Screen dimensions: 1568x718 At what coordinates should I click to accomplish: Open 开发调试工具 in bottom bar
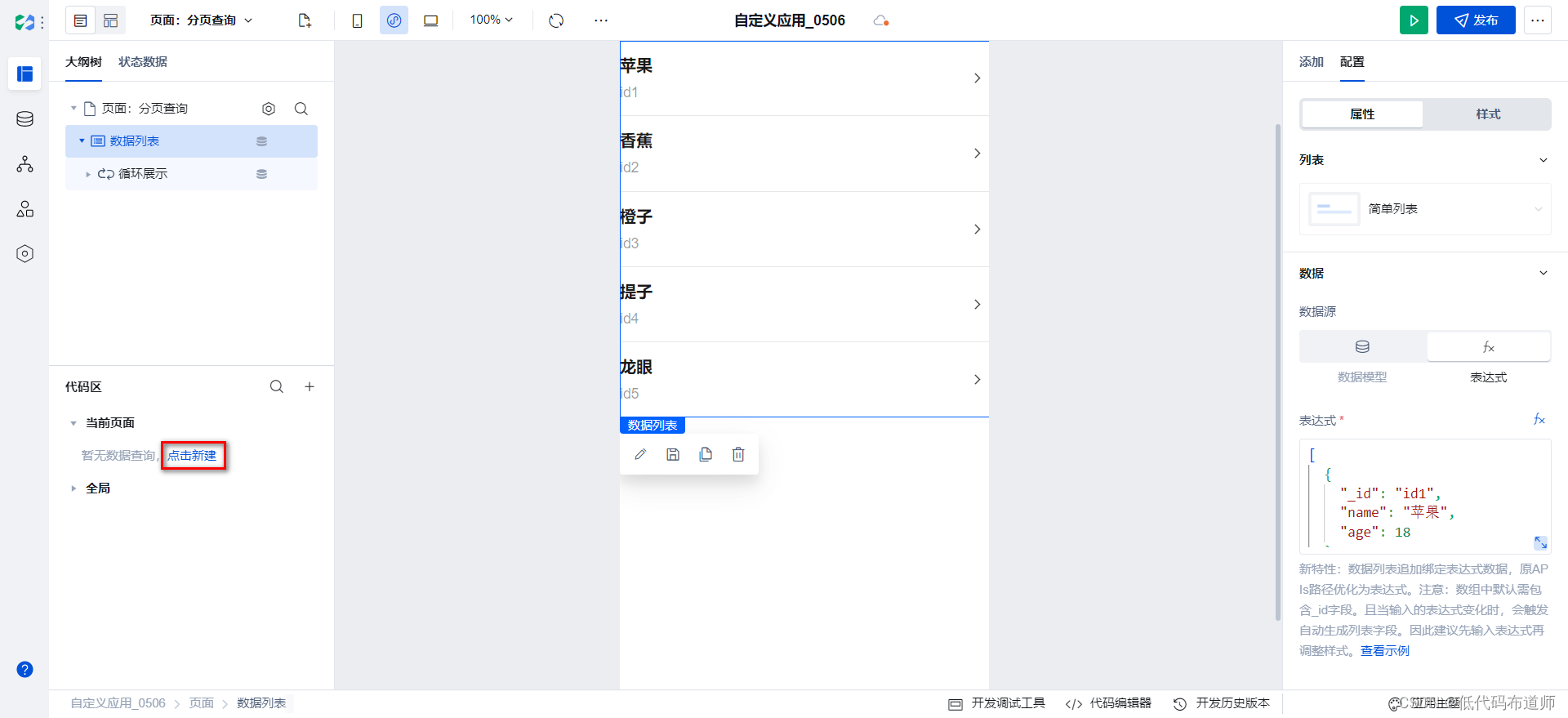[997, 703]
